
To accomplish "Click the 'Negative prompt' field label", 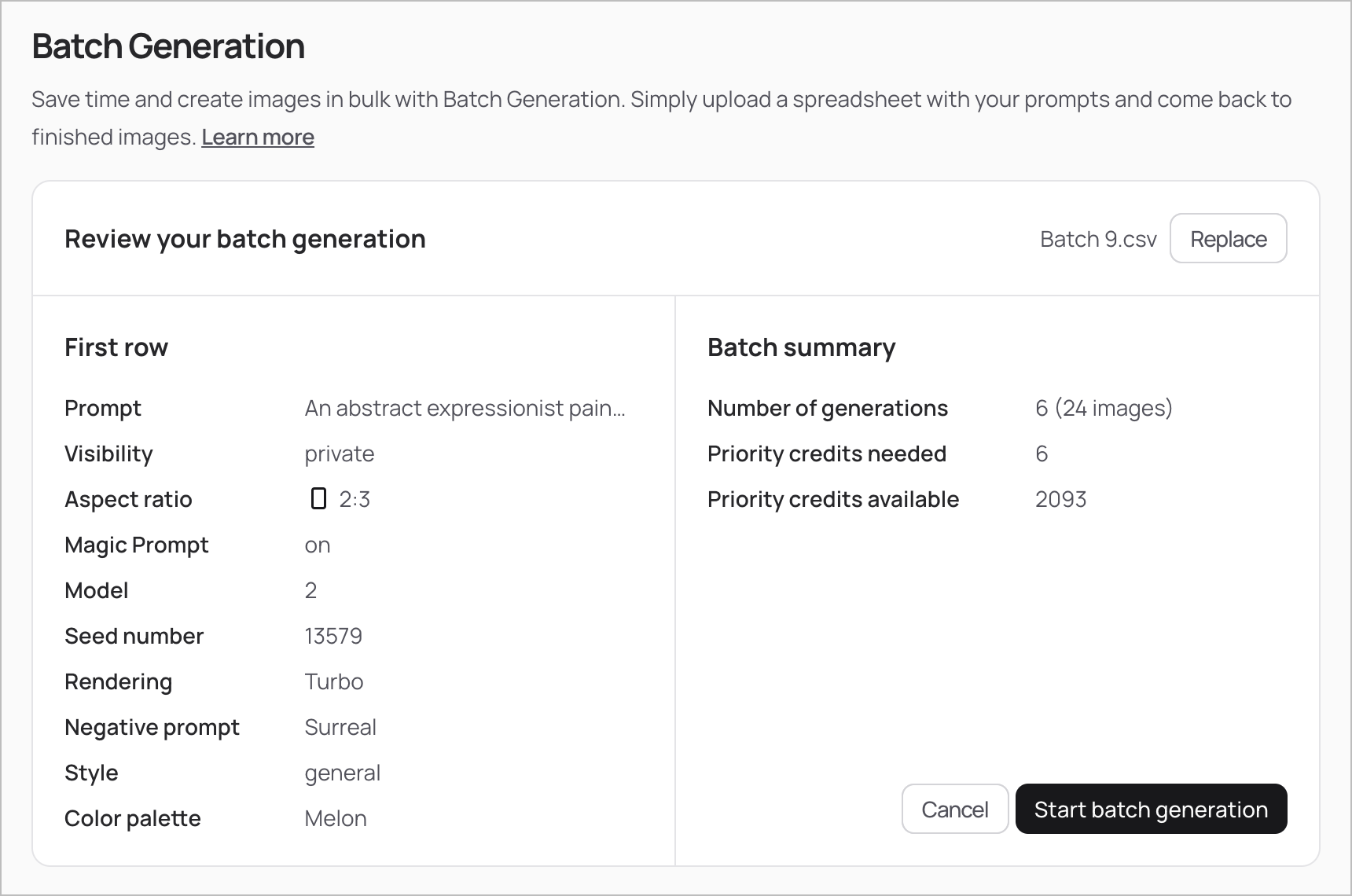I will click(152, 728).
